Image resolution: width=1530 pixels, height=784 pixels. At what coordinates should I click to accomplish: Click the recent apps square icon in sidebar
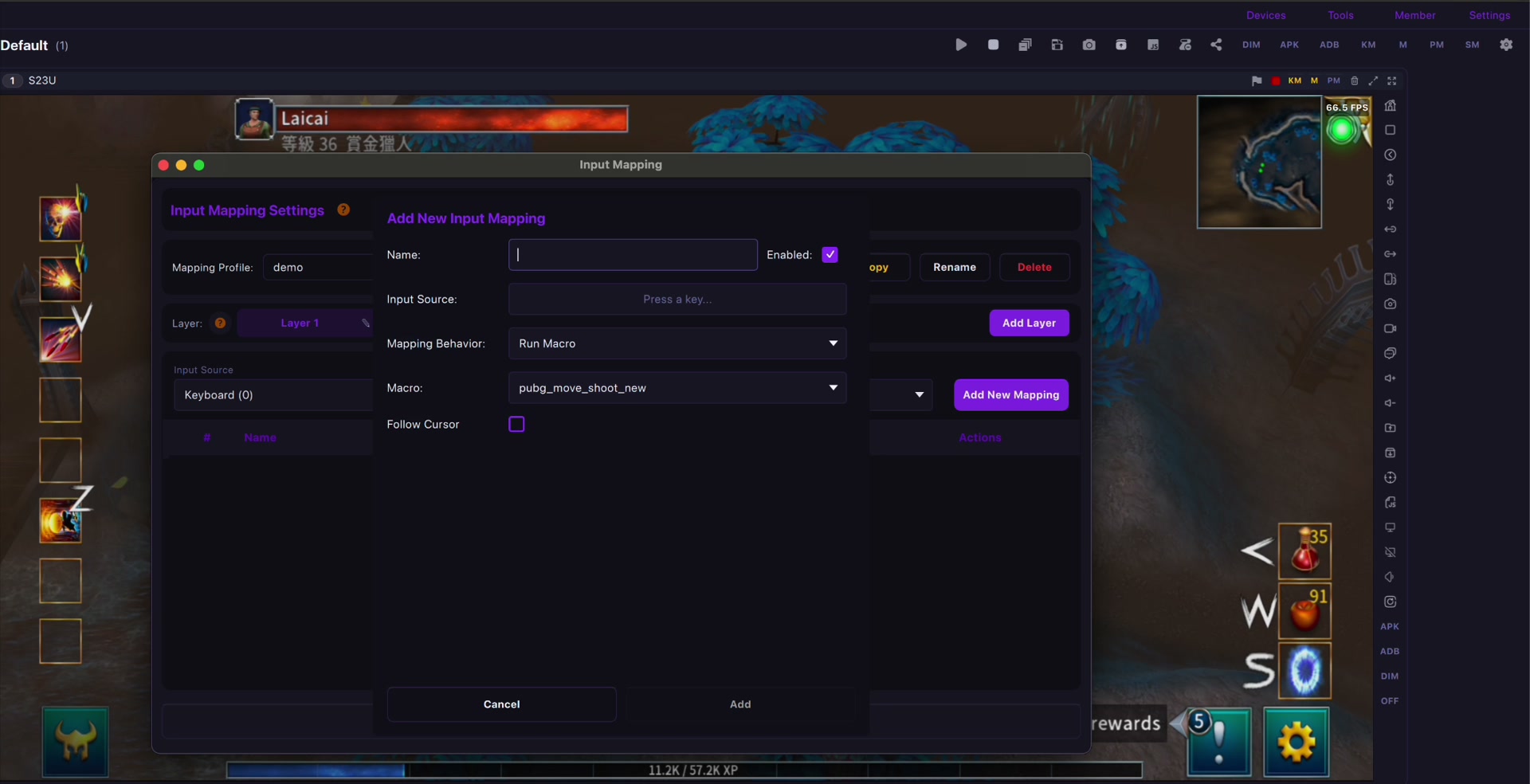click(x=1391, y=130)
